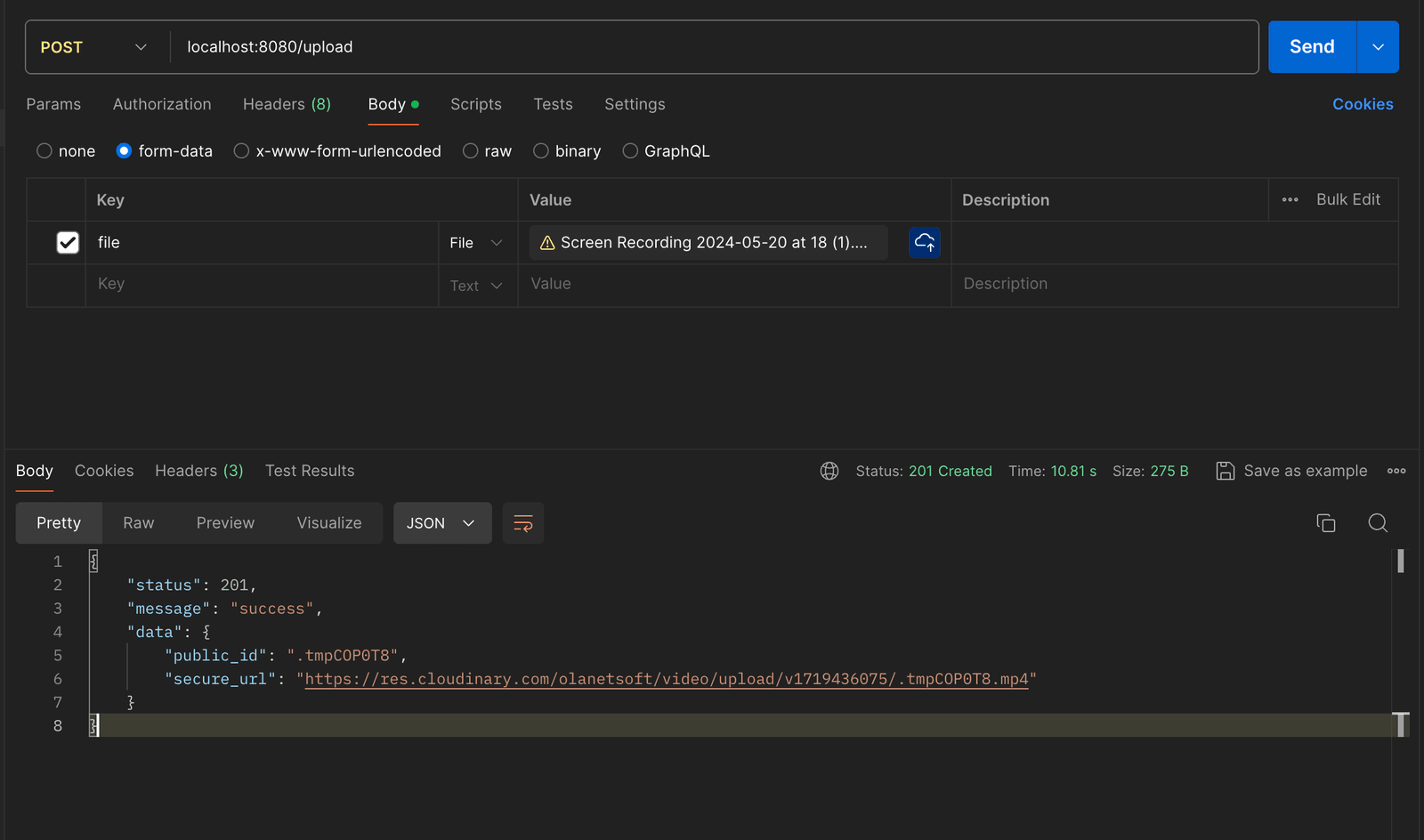The width and height of the screenshot is (1424, 840).
Task: Open the Text type dropdown in empty row
Action: (477, 286)
